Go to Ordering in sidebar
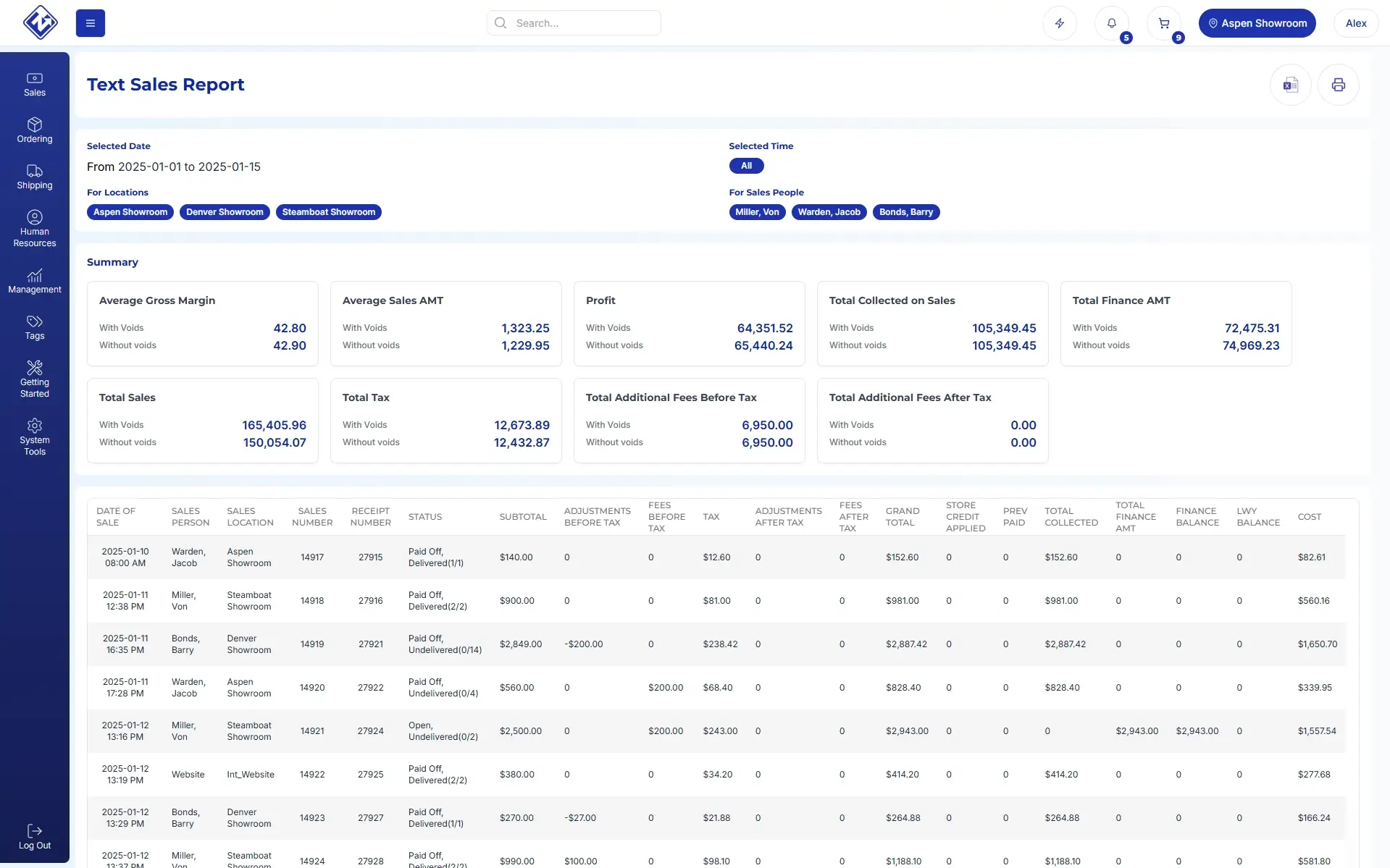 pos(35,130)
